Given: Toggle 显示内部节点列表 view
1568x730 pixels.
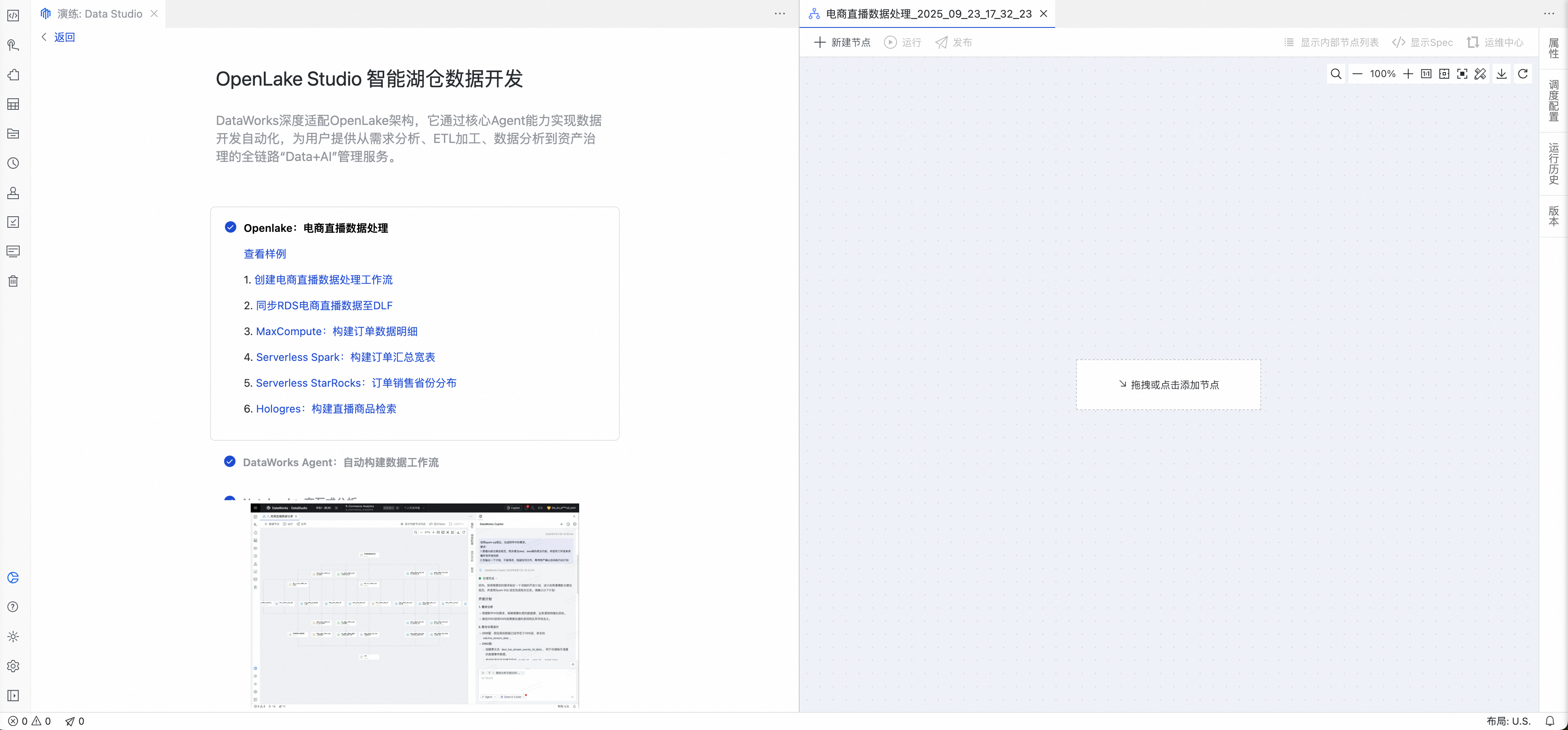Looking at the screenshot, I should coord(1331,43).
